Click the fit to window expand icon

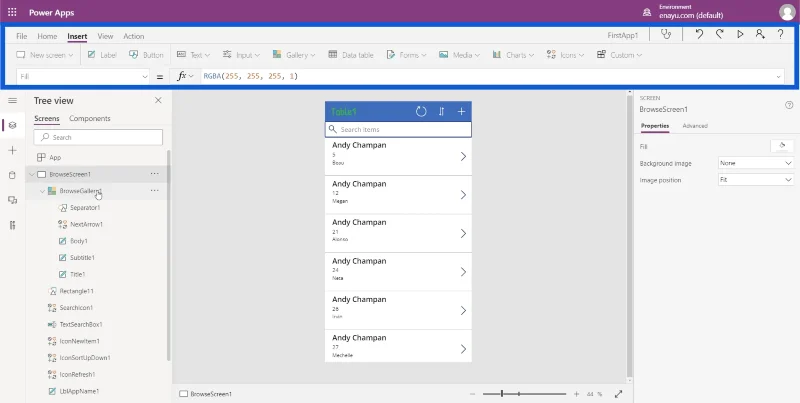coord(618,394)
